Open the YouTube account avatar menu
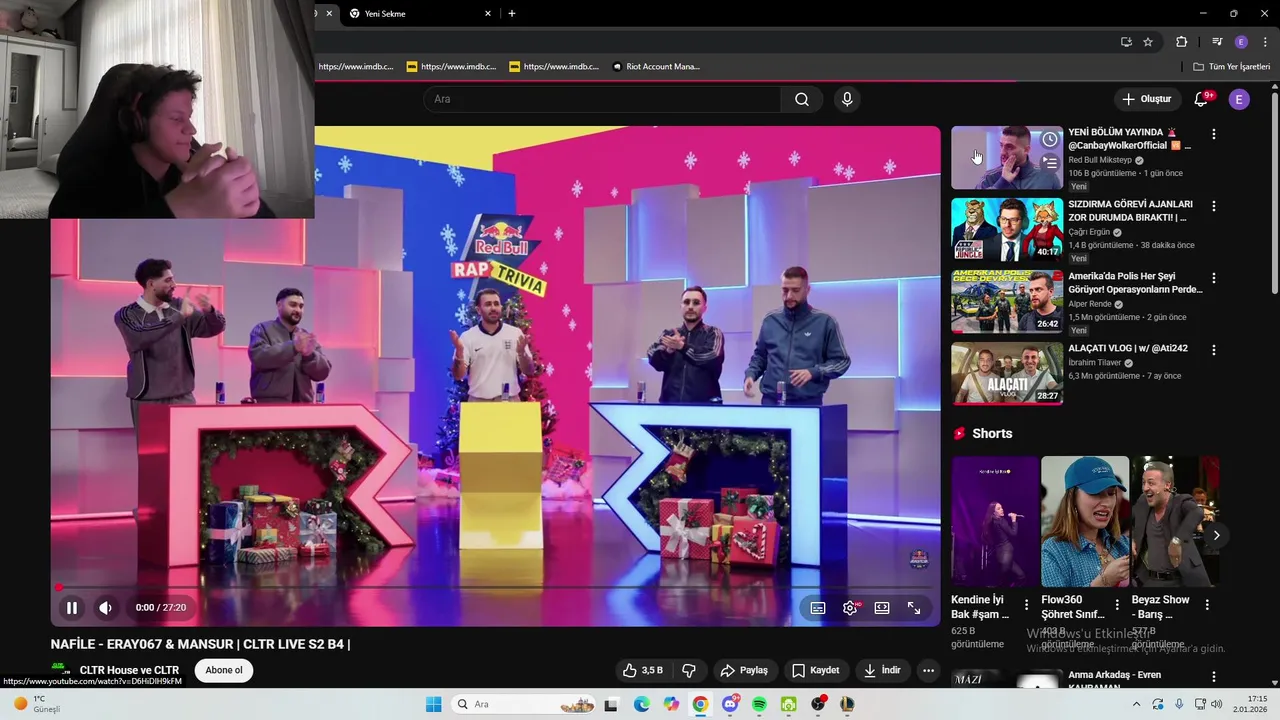The image size is (1280, 720). [x=1239, y=99]
